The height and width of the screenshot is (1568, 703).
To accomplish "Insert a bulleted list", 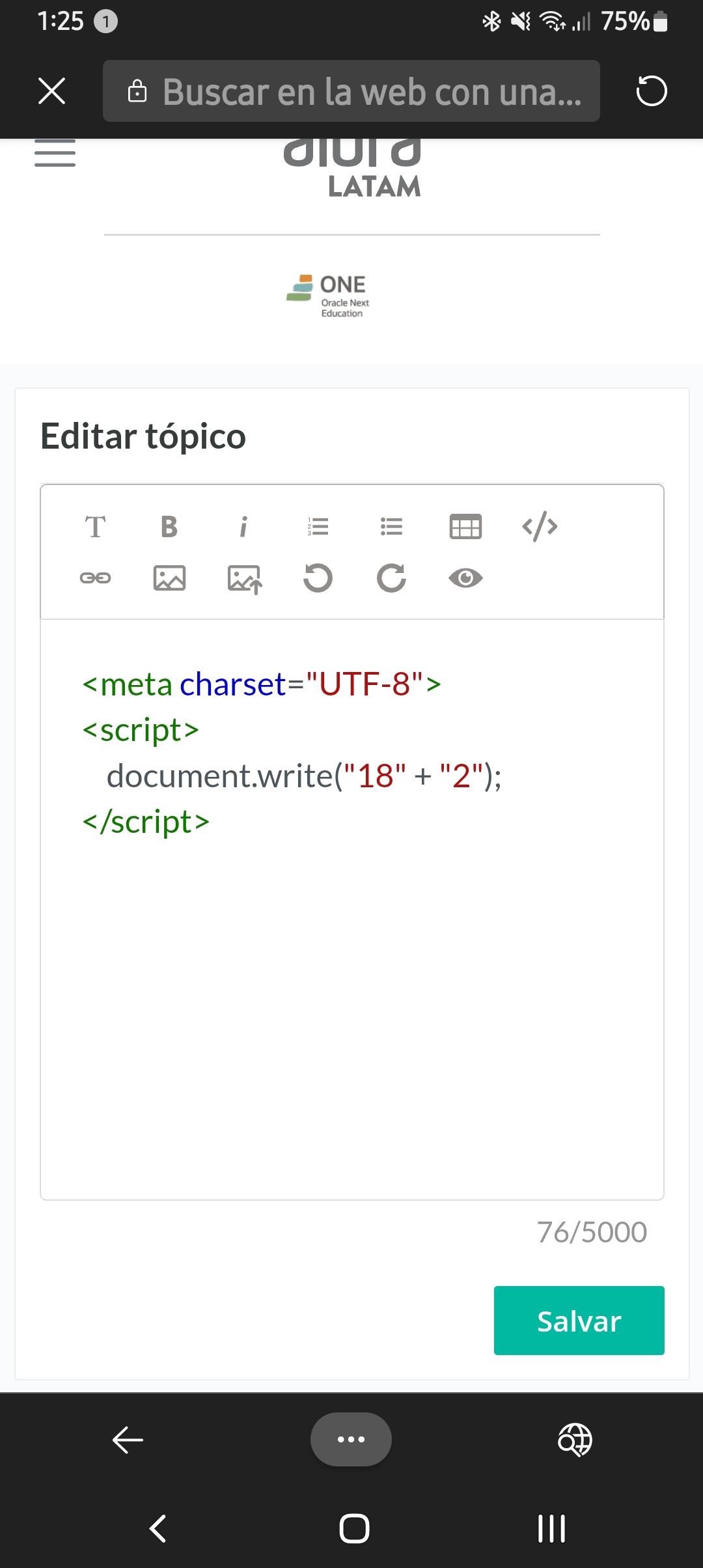I will pyautogui.click(x=391, y=527).
